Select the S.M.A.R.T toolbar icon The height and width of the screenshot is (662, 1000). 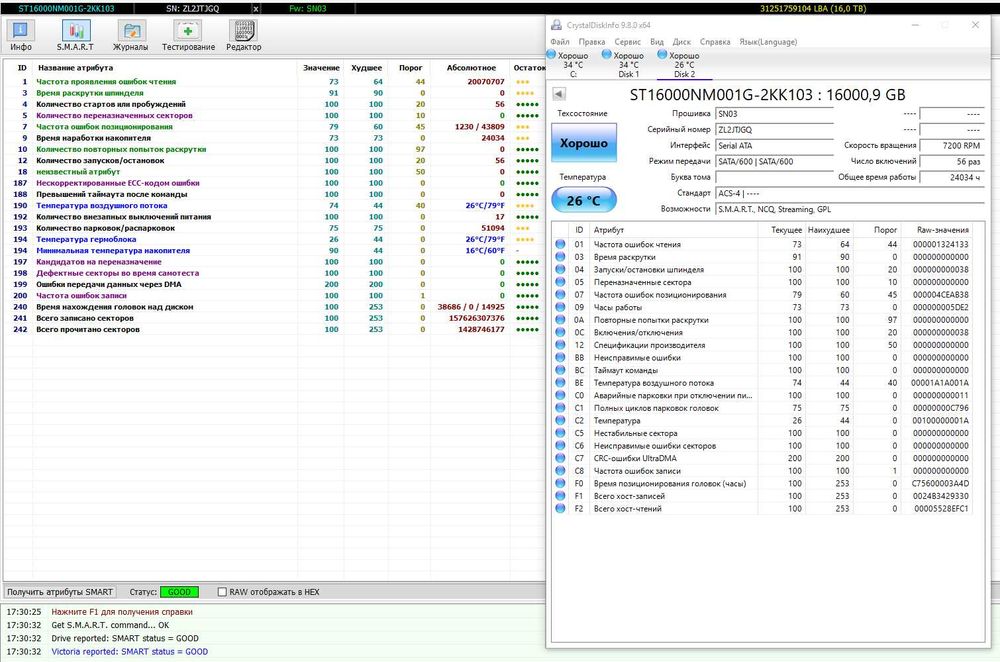point(75,35)
